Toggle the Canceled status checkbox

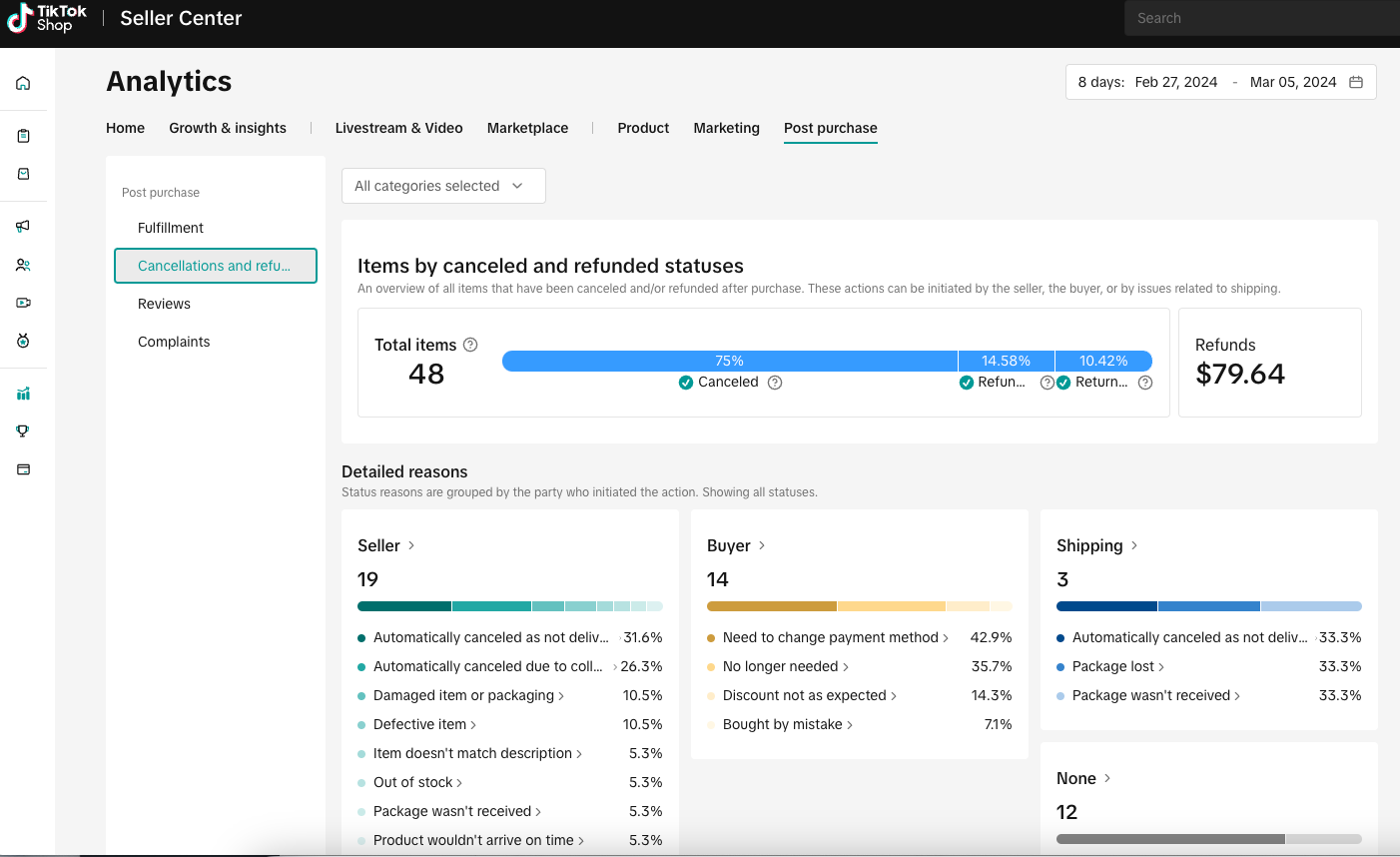click(686, 383)
